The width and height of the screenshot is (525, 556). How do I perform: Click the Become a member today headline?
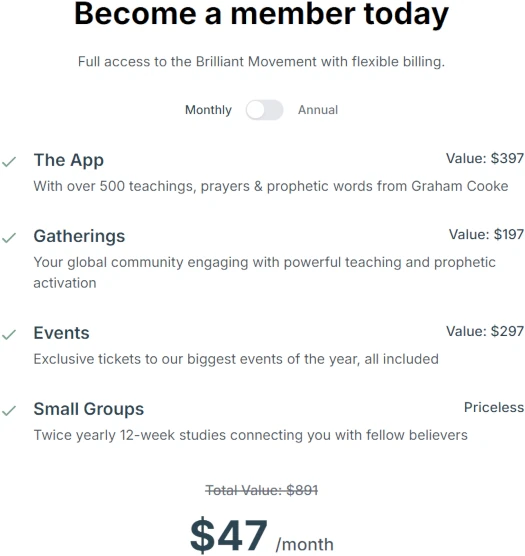(262, 14)
